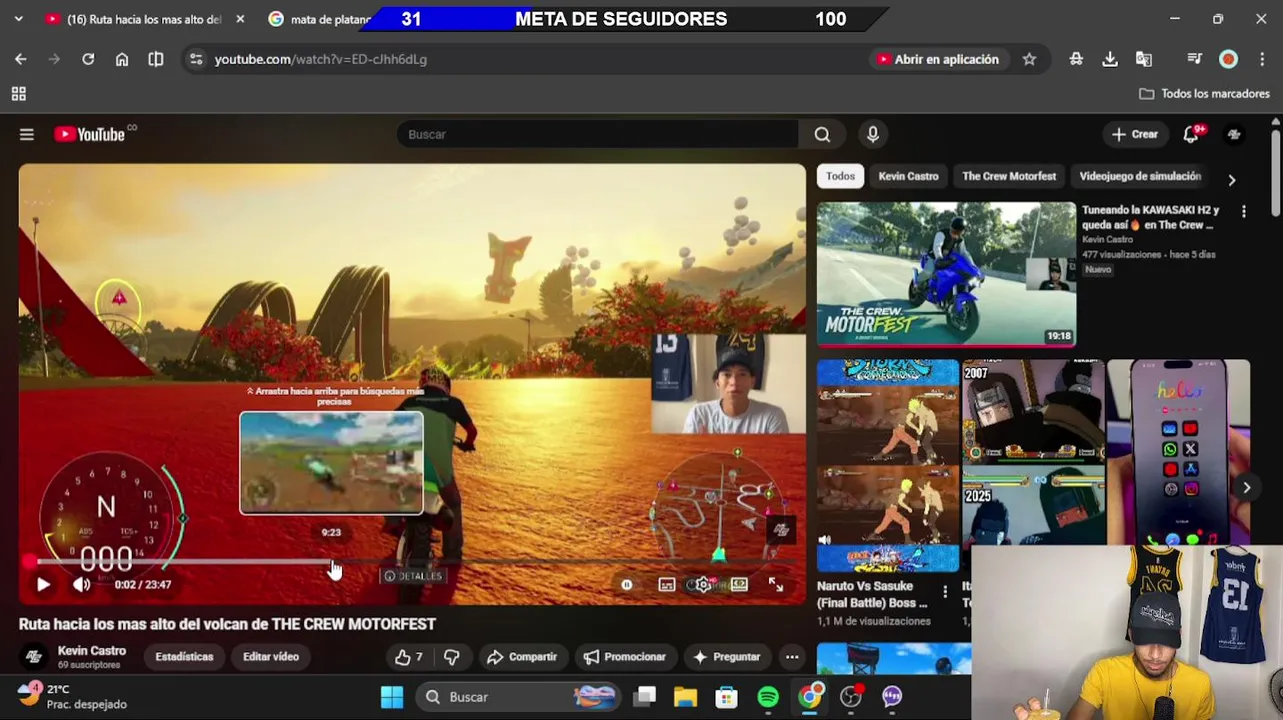Play the video with the play button
Image resolution: width=1283 pixels, height=720 pixels.
tap(43, 585)
